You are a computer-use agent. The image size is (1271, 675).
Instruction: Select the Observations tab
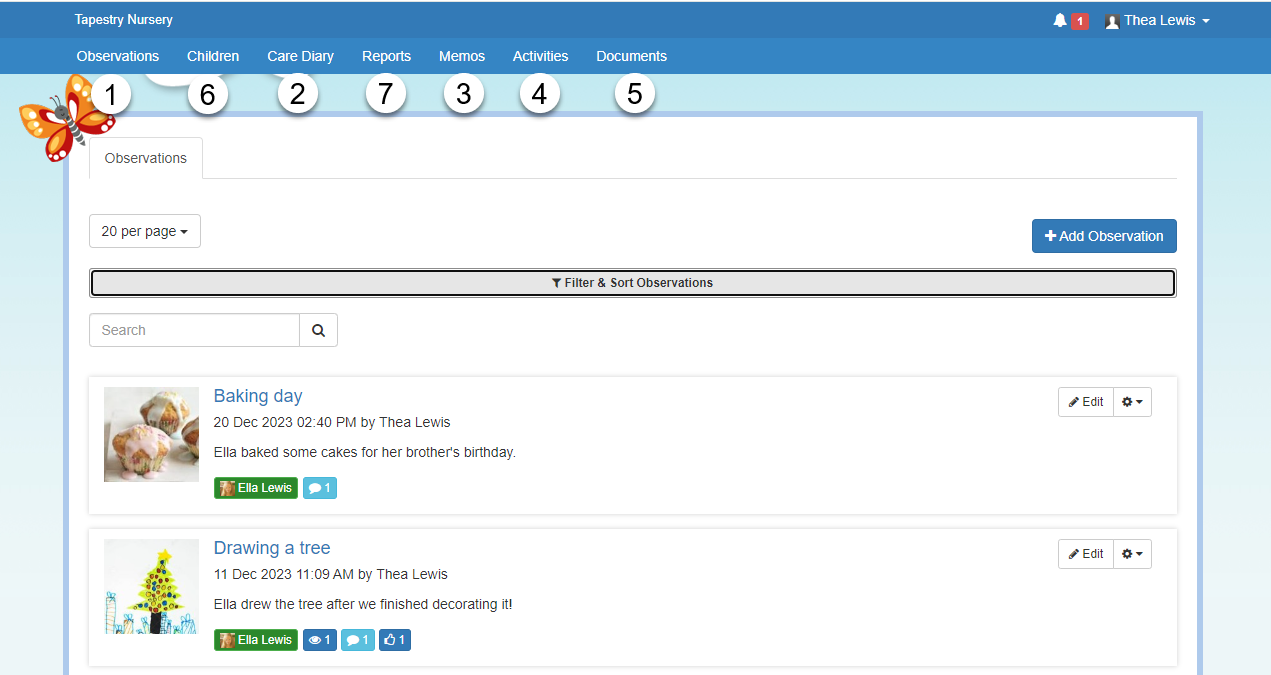click(146, 158)
